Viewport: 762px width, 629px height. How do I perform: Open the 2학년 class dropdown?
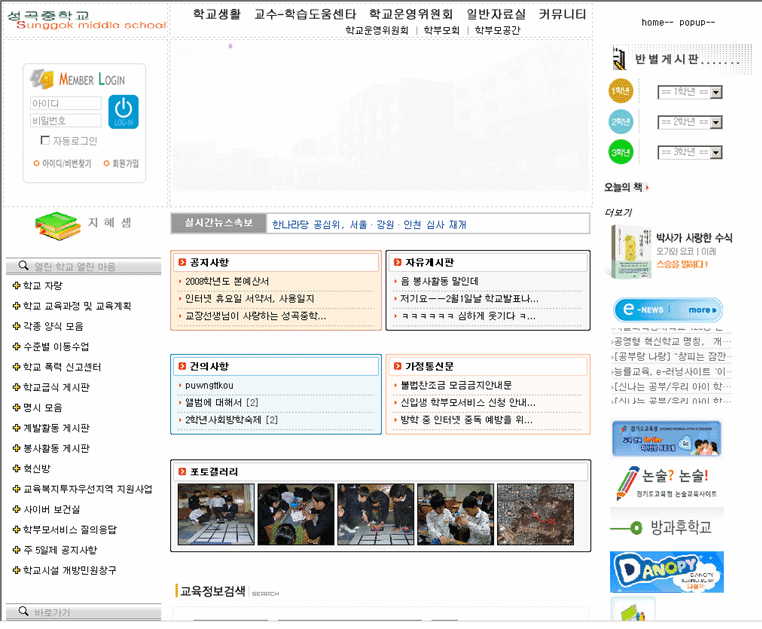pos(716,122)
